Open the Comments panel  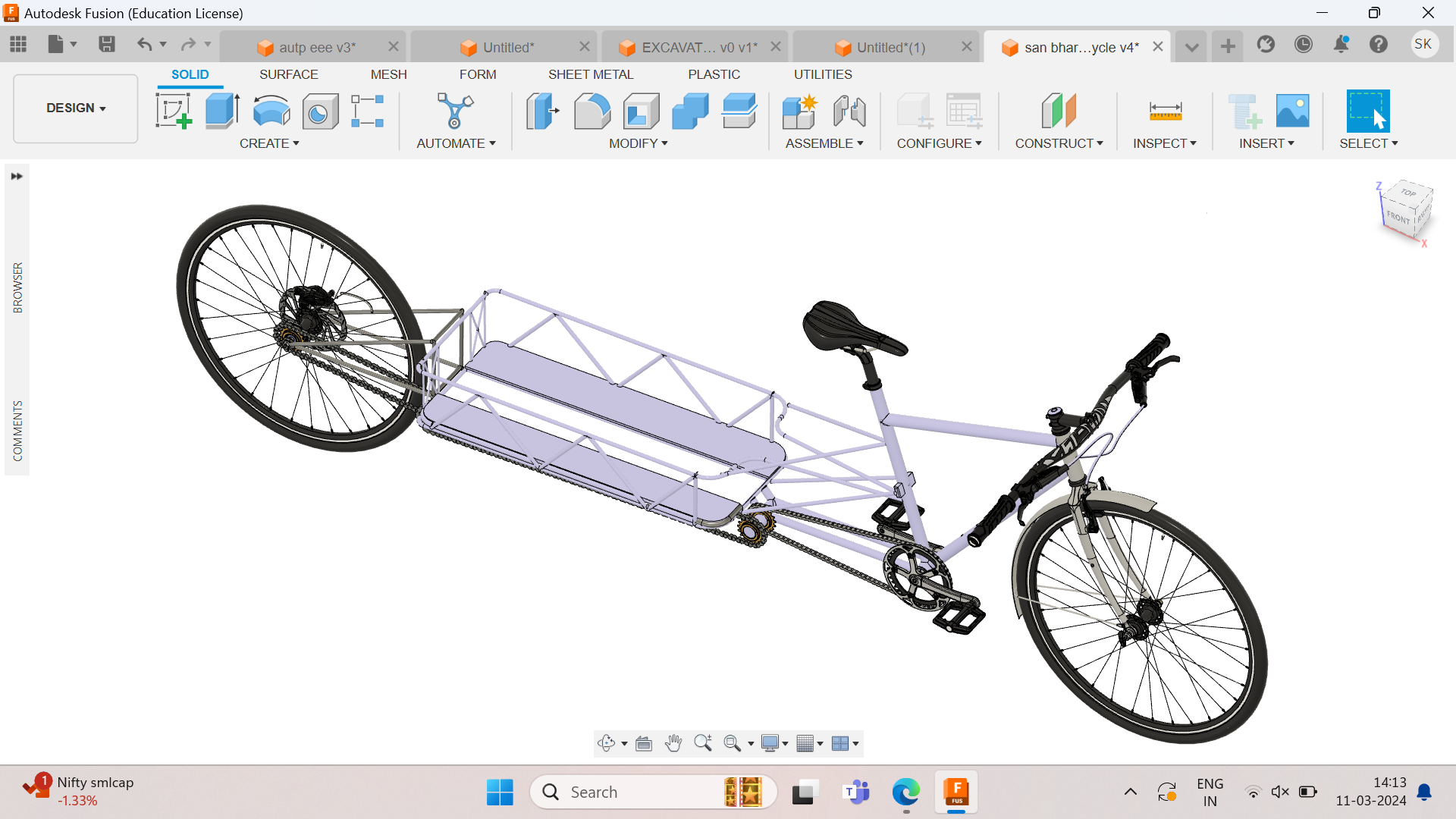(17, 425)
